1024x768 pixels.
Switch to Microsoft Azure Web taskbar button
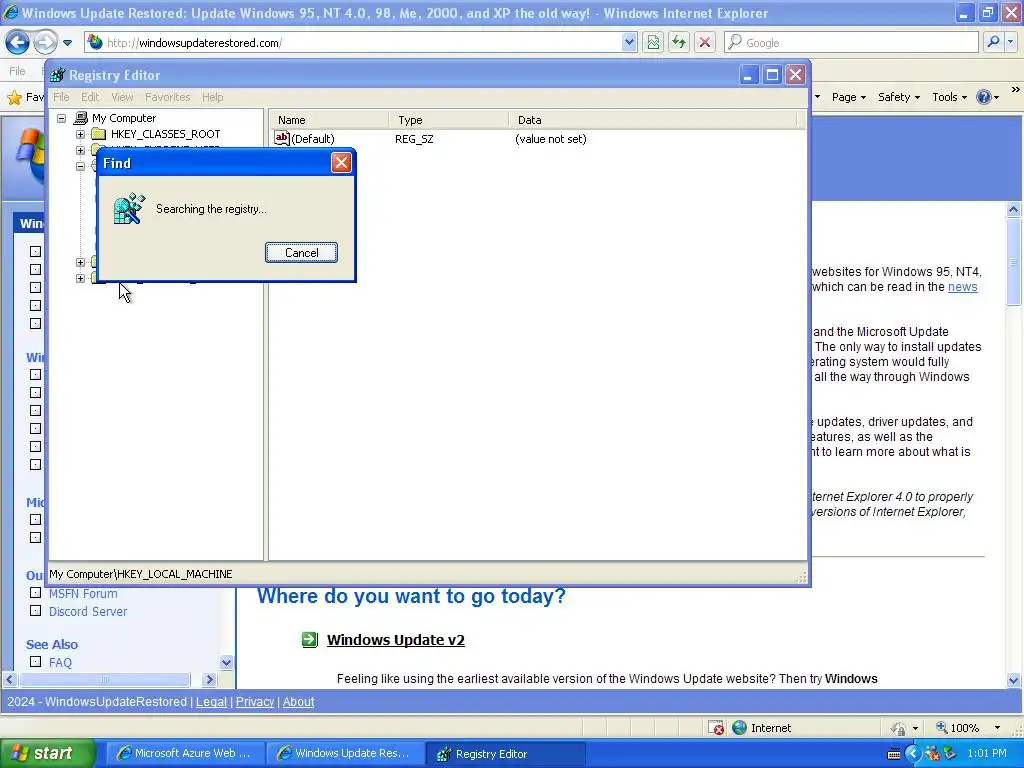pyautogui.click(x=184, y=754)
